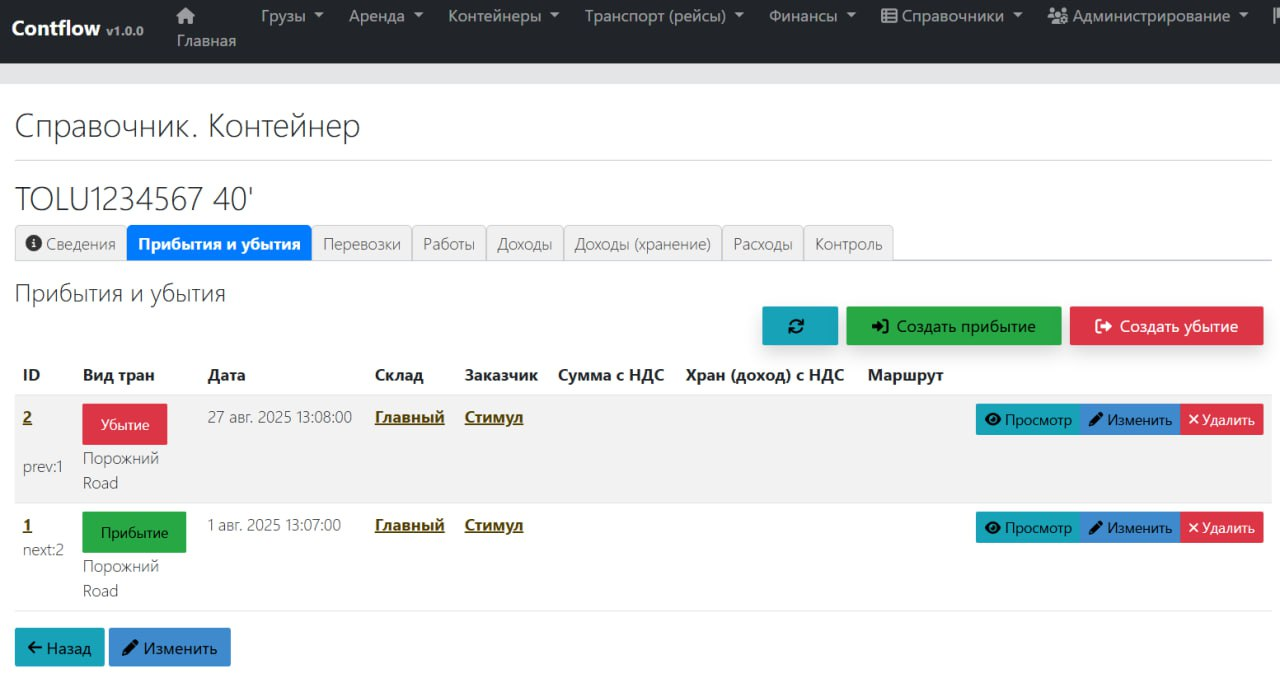Delete record 1 with Удалить button
Screen dimensions: 1280x678
tap(1221, 528)
